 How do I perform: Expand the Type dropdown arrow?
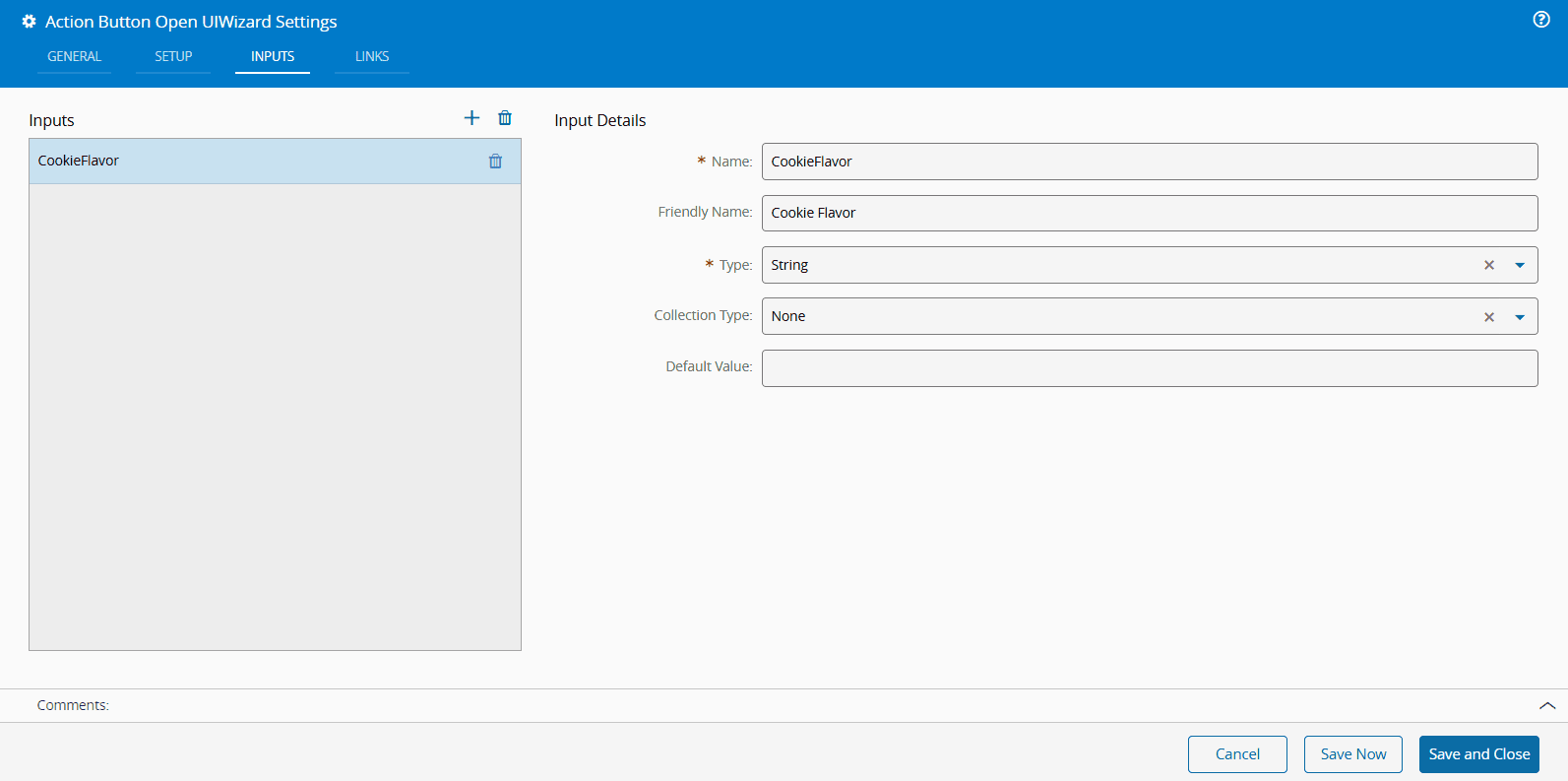click(1520, 265)
